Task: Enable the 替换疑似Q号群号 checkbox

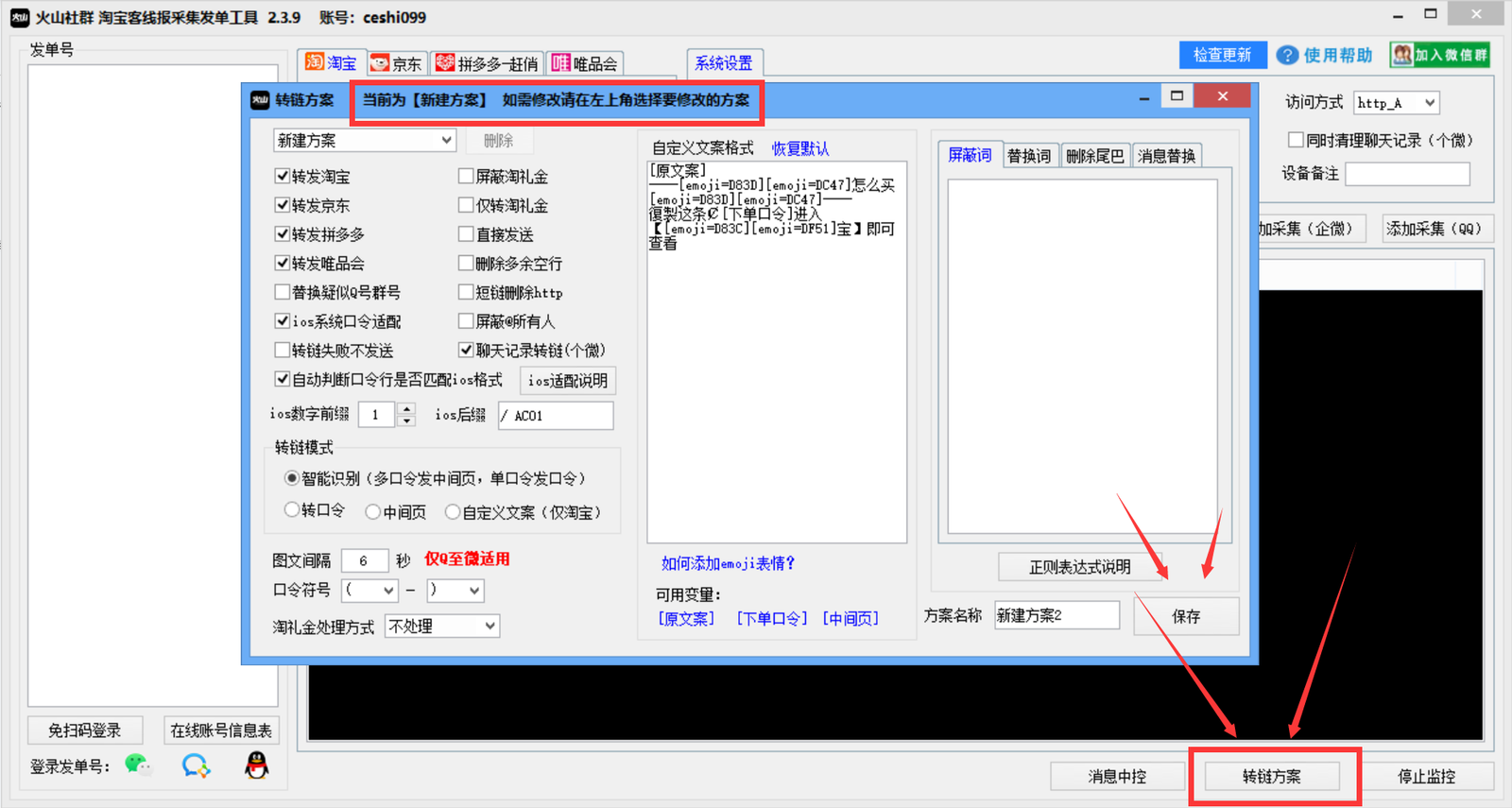Action: 282,292
